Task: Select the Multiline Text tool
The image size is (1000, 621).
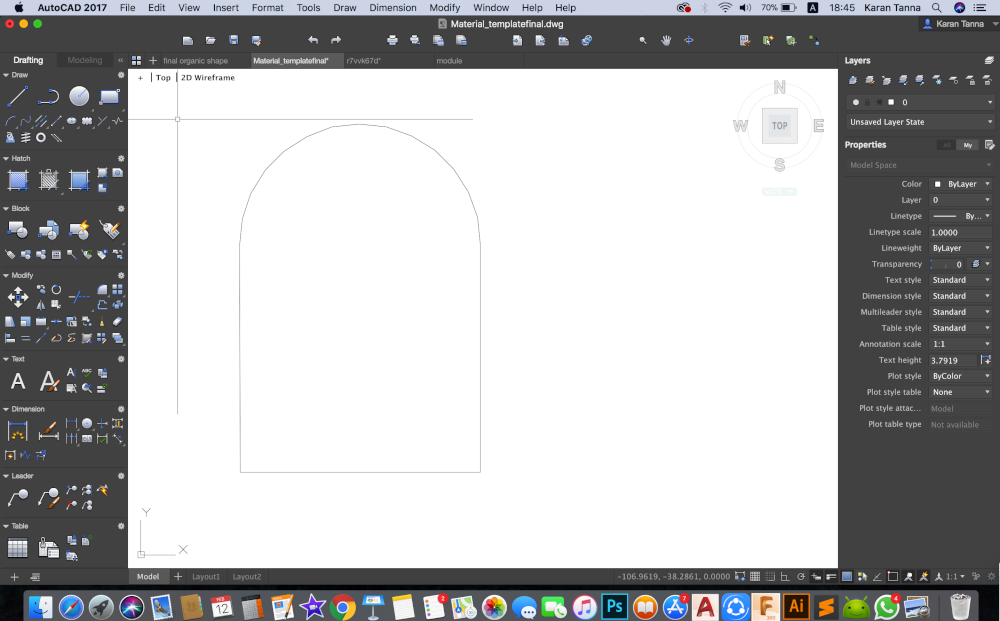Action: pos(18,381)
